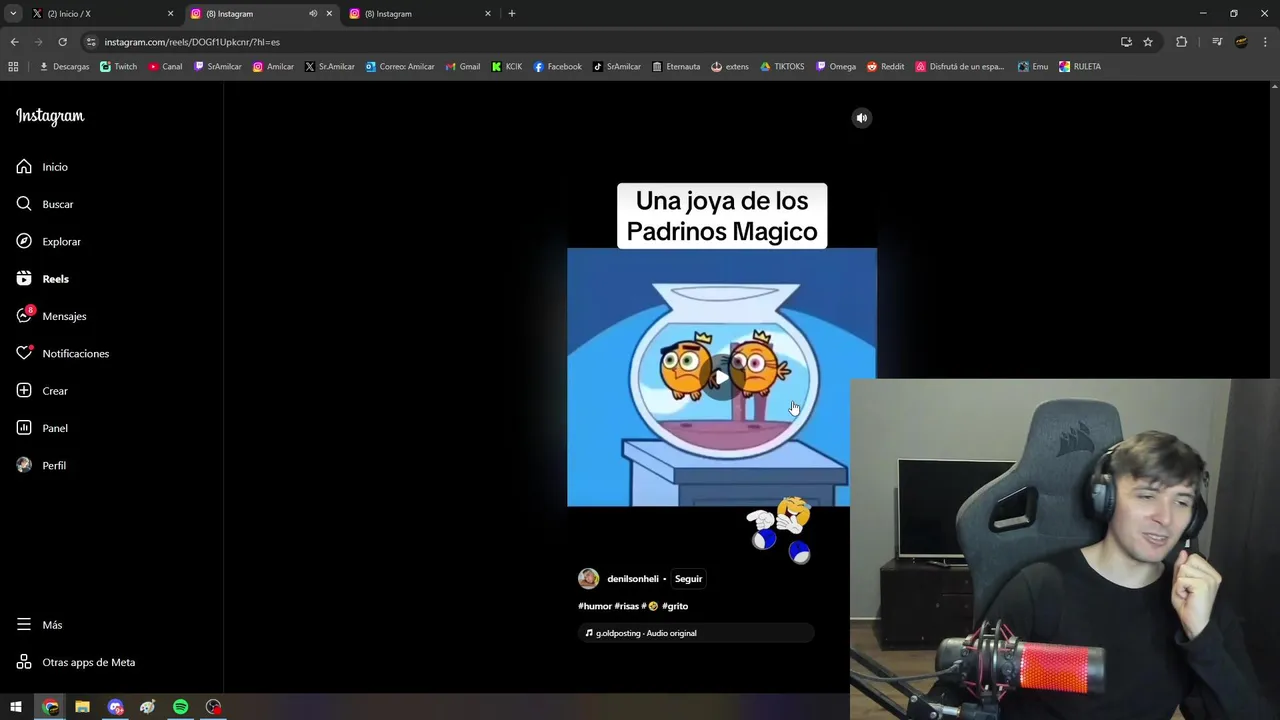This screenshot has width=1280, height=720.
Task: Open Twitch bookmark
Action: (x=118, y=67)
